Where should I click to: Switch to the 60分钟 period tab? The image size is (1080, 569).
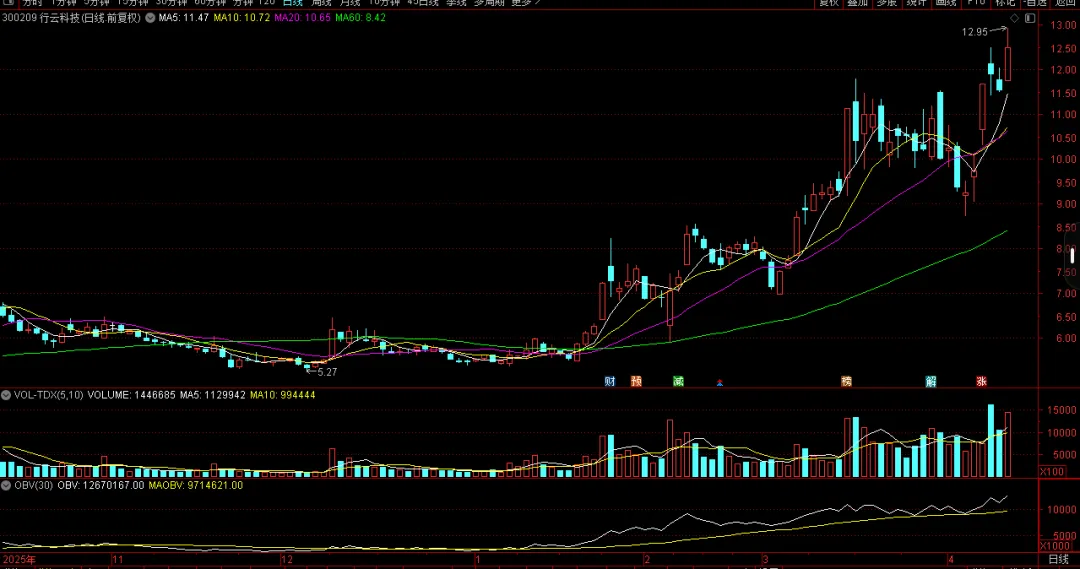click(x=210, y=3)
